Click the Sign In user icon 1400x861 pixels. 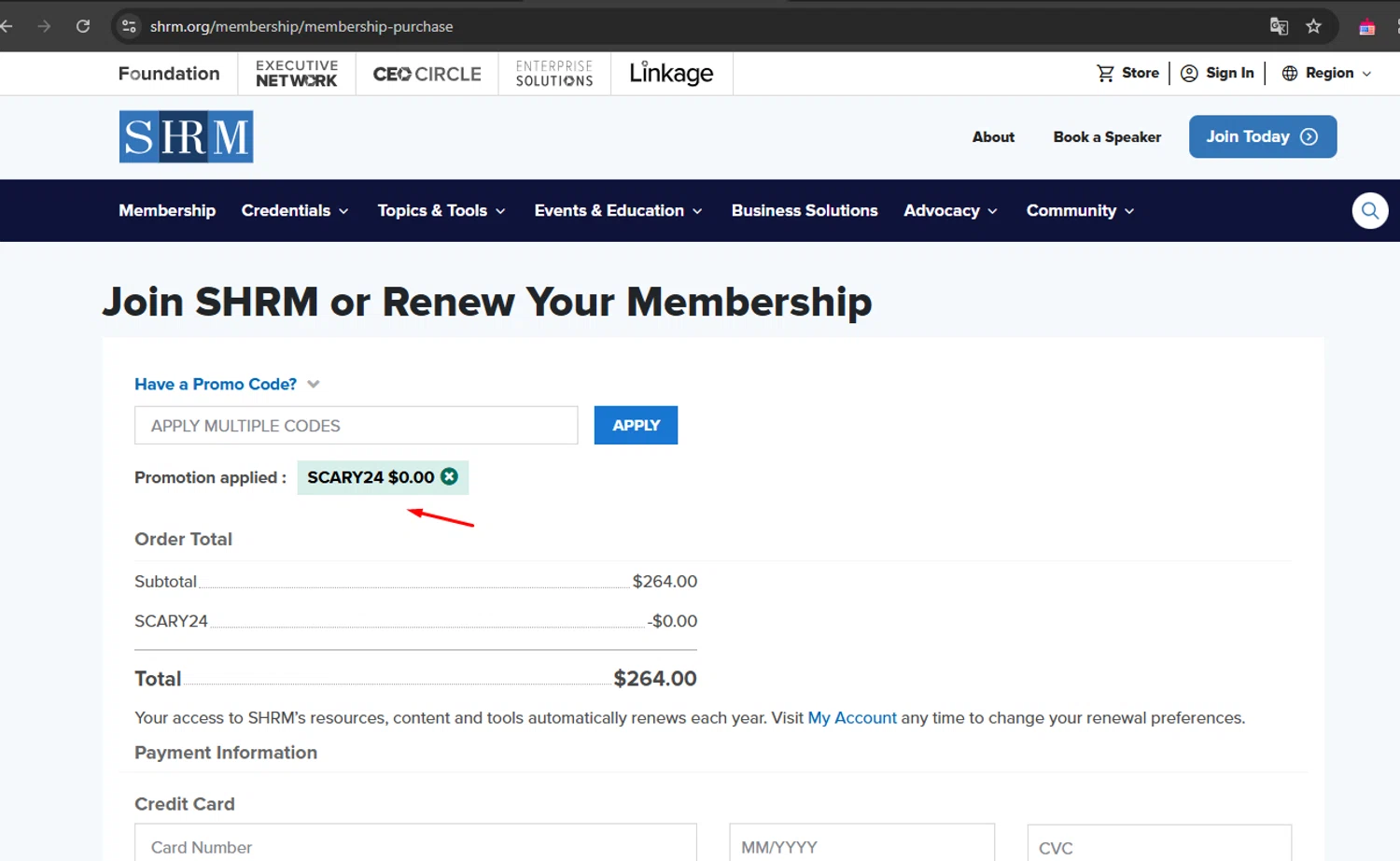point(1189,73)
